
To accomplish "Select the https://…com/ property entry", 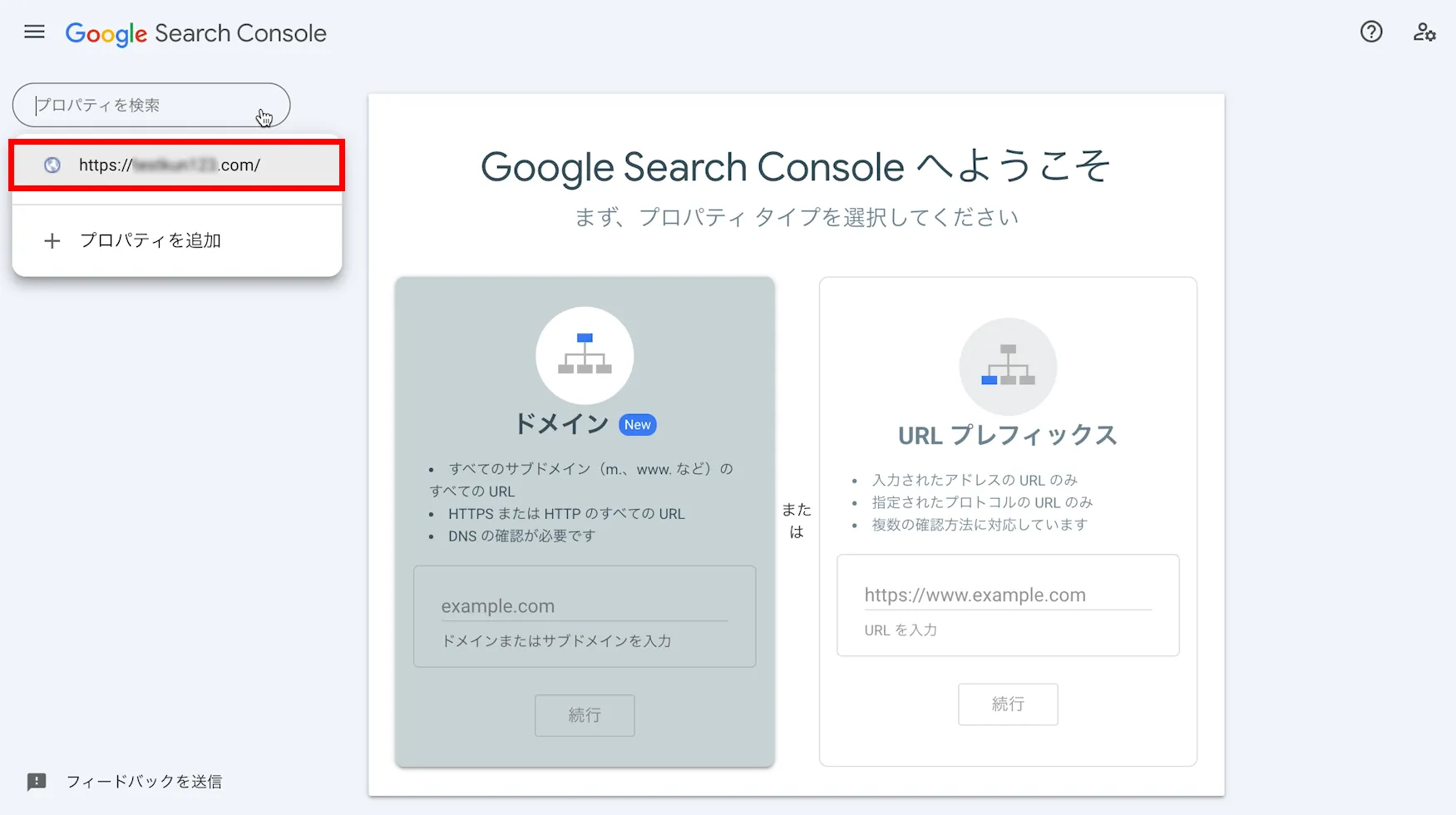I will 176,165.
